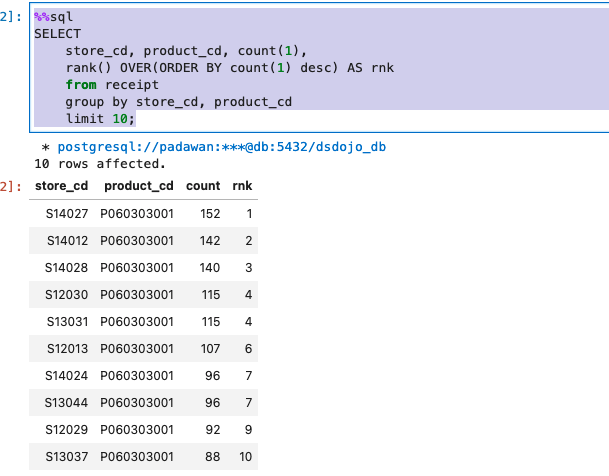Click count value 142
609x476 pixels.
click(210, 241)
